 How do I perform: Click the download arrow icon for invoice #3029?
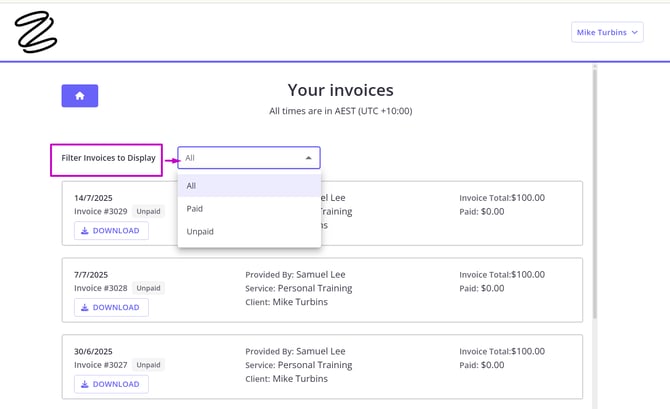(85, 231)
